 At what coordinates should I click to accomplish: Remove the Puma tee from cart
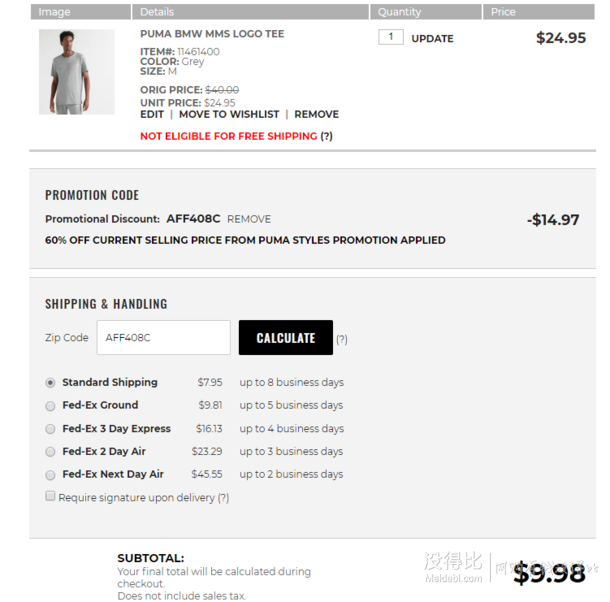(x=316, y=114)
